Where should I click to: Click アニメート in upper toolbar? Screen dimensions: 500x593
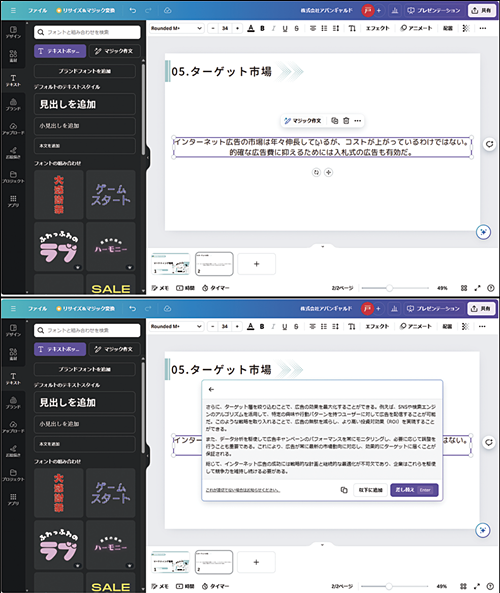[x=416, y=28]
